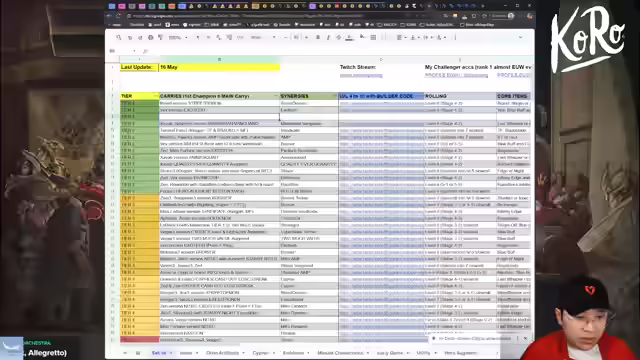The width and height of the screenshot is (640, 360).
Task: Select the SYNERGIES header cell
Action: point(309,96)
